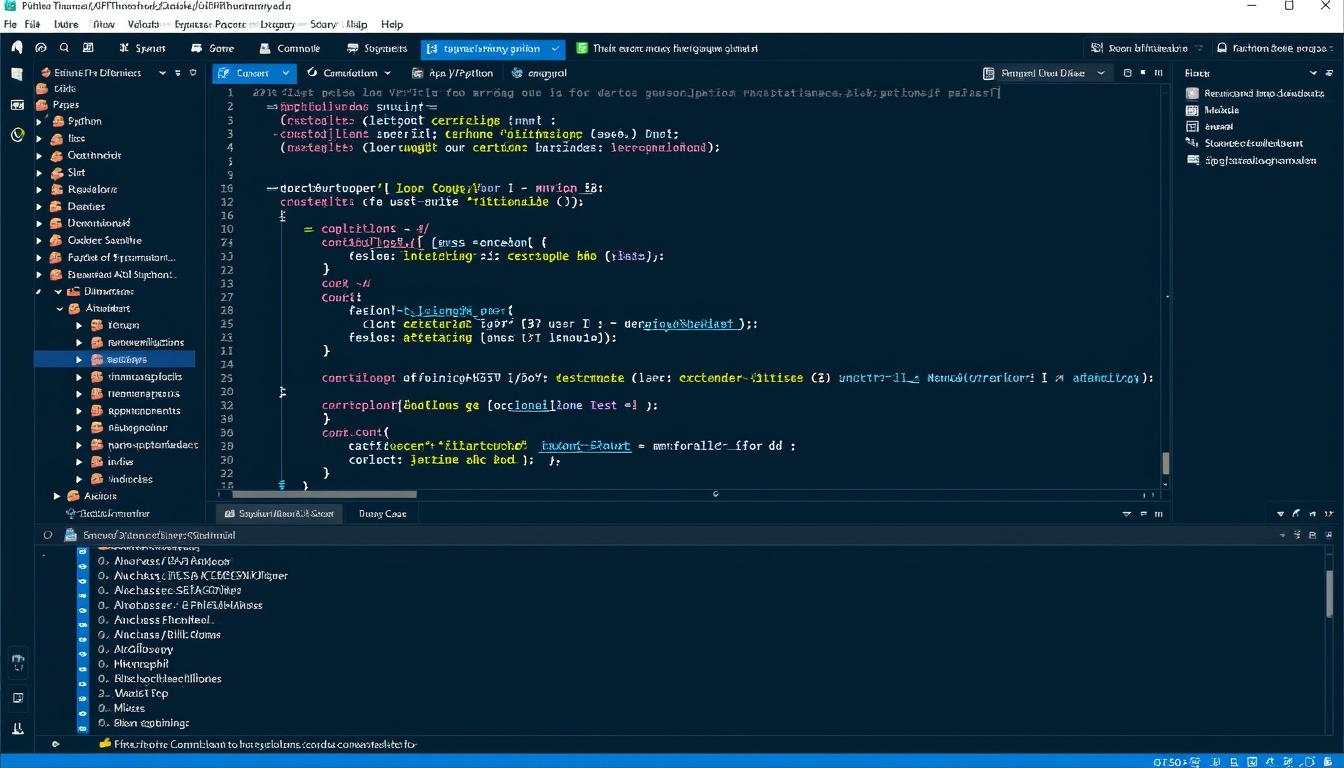Expand the Python folder in the tree
Image resolution: width=1344 pixels, height=768 pixels.
(40, 122)
